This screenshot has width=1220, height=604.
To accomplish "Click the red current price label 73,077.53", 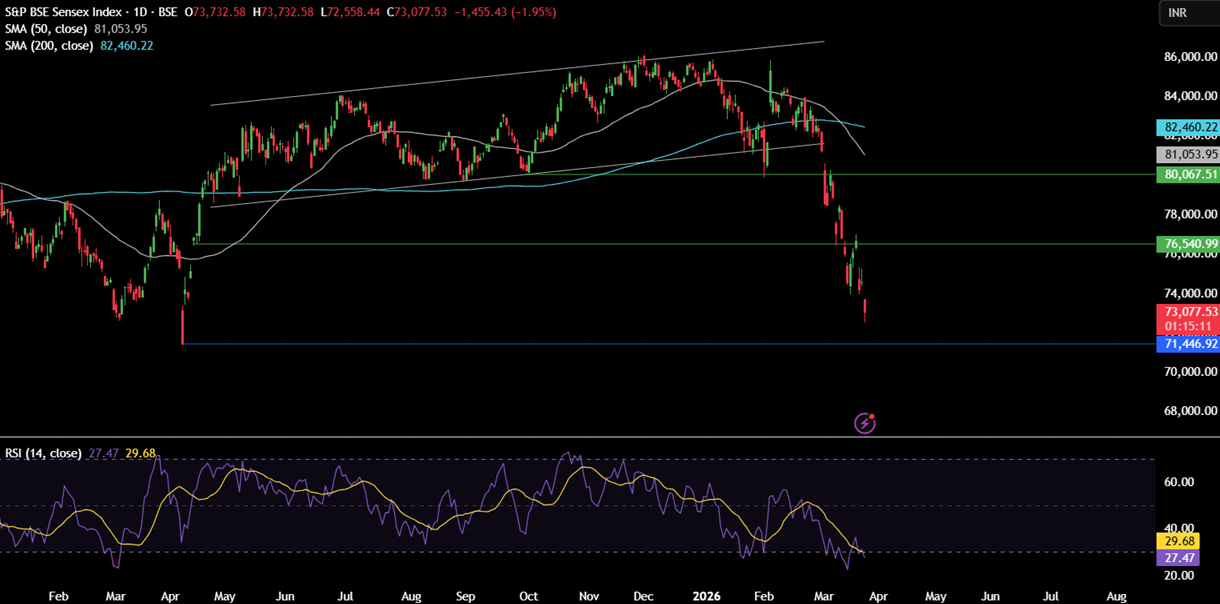I will tap(1189, 312).
